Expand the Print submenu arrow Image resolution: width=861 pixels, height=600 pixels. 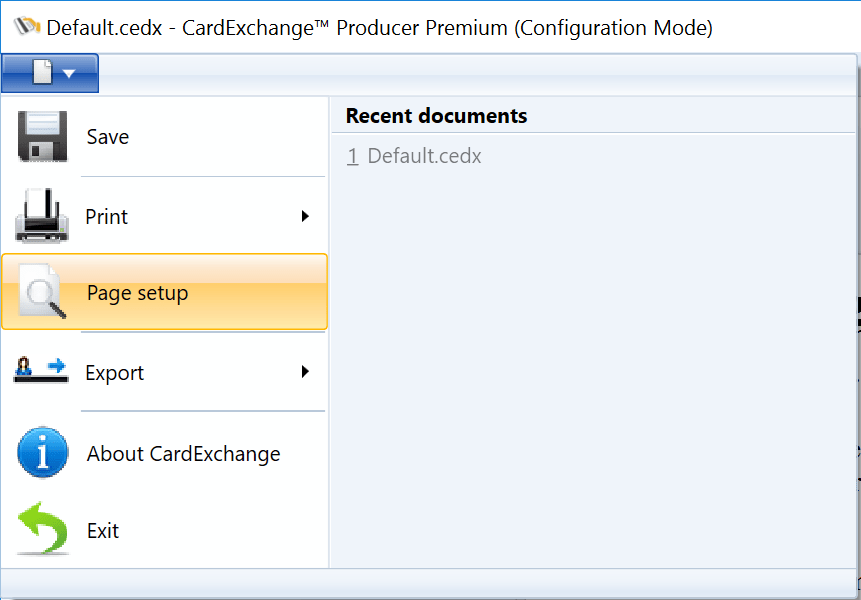pos(305,216)
